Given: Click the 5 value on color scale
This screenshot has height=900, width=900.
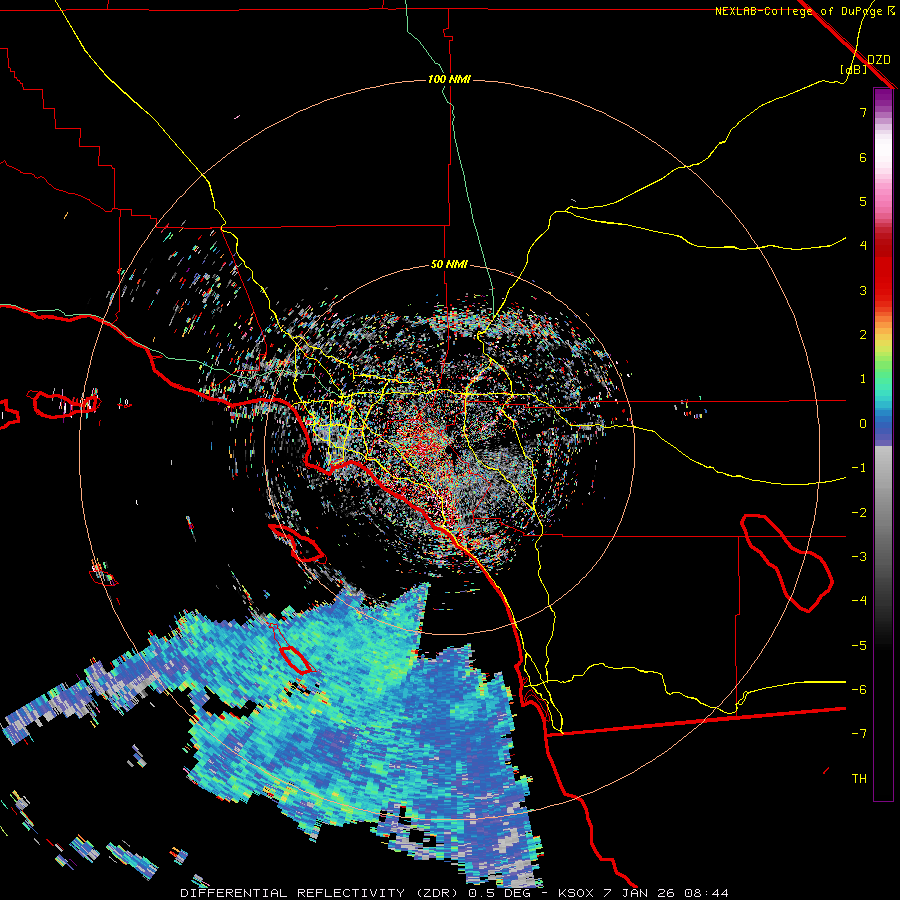Looking at the screenshot, I should point(863,201).
